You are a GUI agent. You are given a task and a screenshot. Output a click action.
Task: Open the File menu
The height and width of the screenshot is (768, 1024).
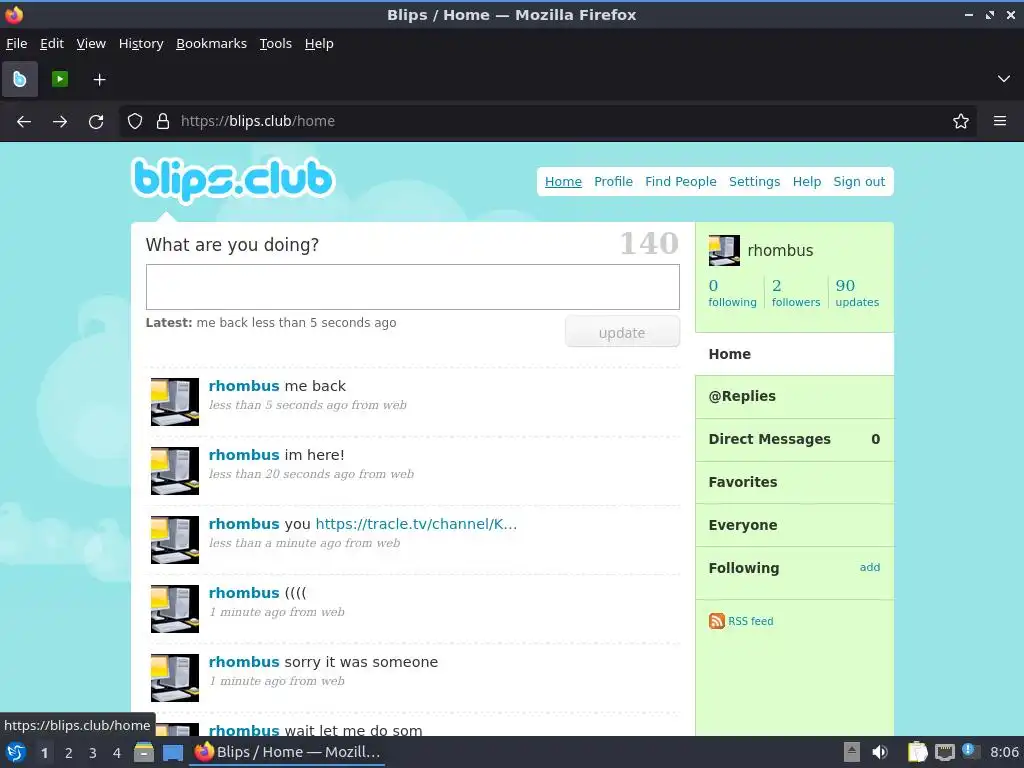[16, 44]
